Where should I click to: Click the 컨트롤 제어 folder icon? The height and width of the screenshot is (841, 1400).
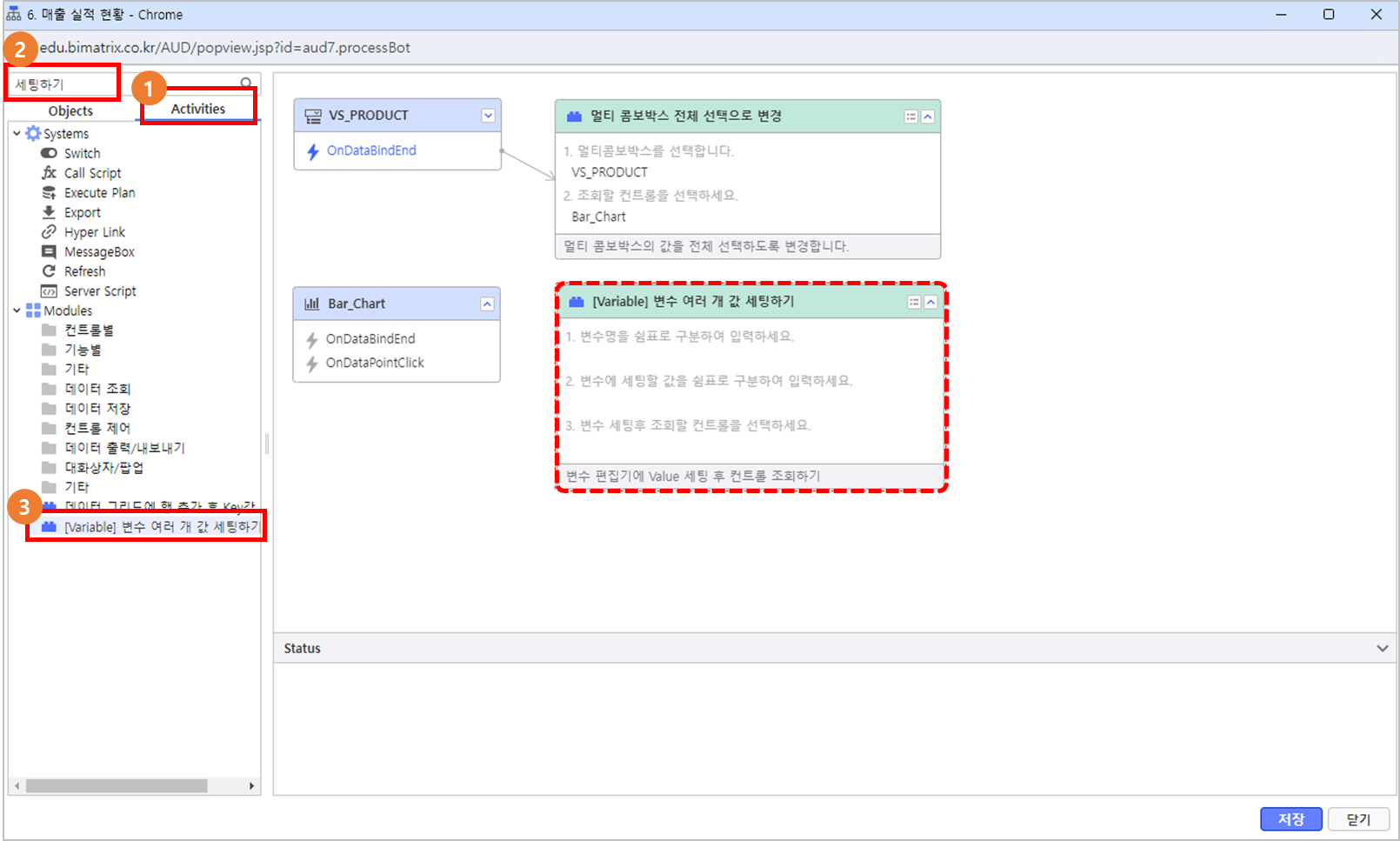coord(49,428)
